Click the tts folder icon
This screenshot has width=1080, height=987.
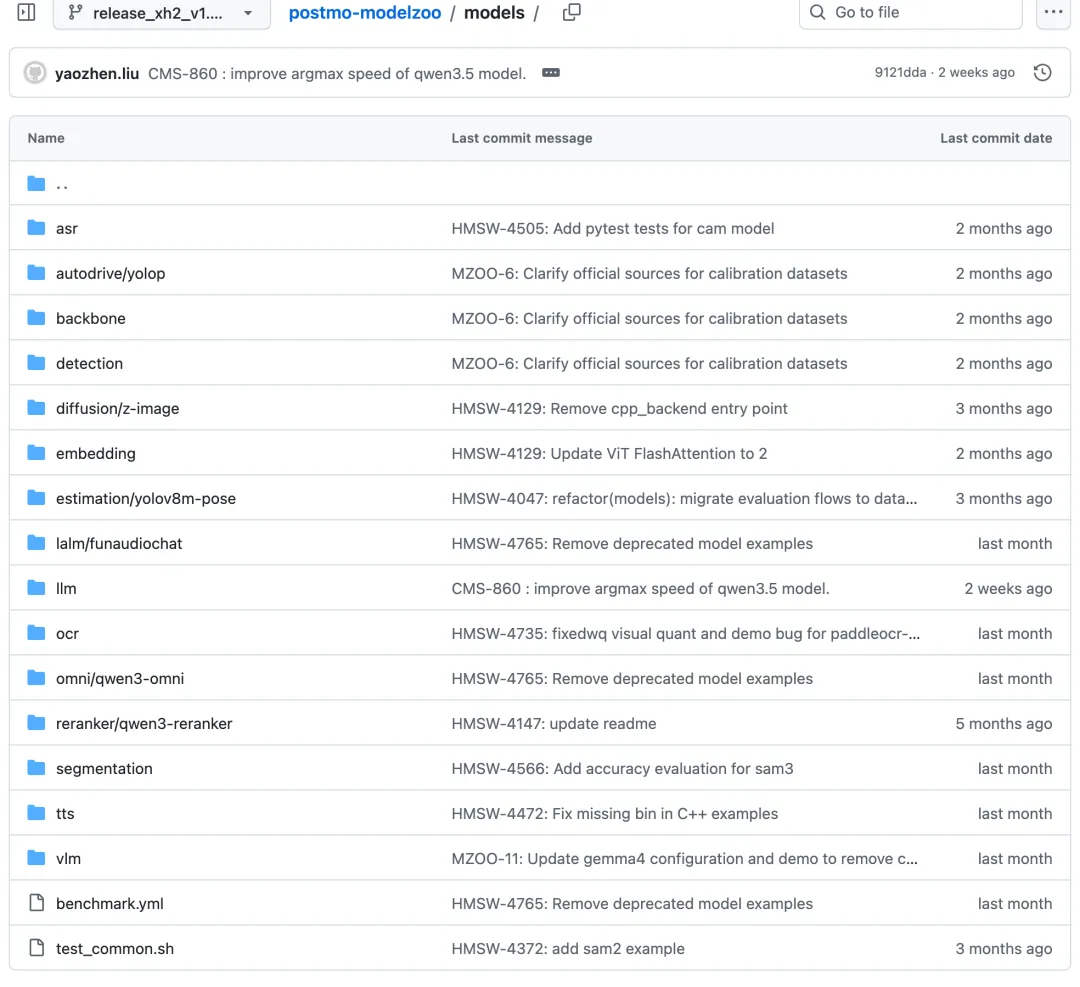(36, 813)
